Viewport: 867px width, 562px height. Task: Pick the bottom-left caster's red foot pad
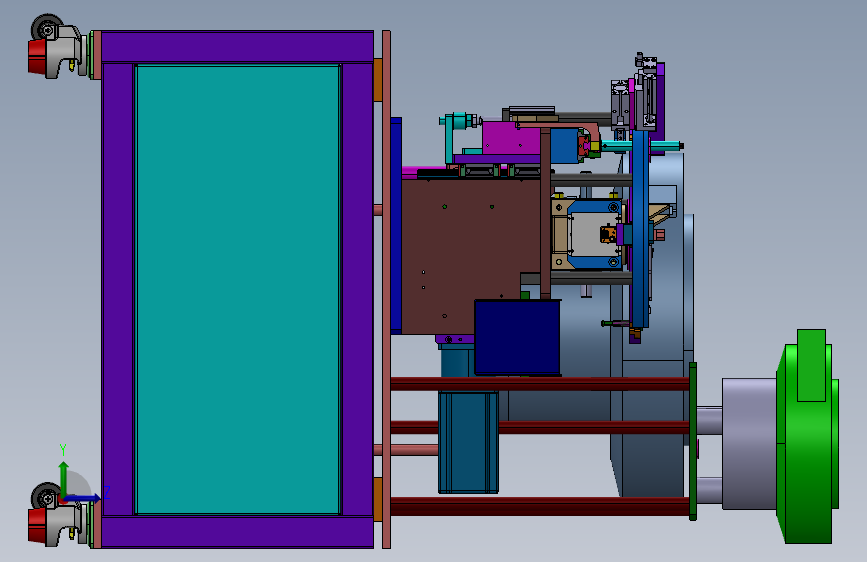coord(38,525)
